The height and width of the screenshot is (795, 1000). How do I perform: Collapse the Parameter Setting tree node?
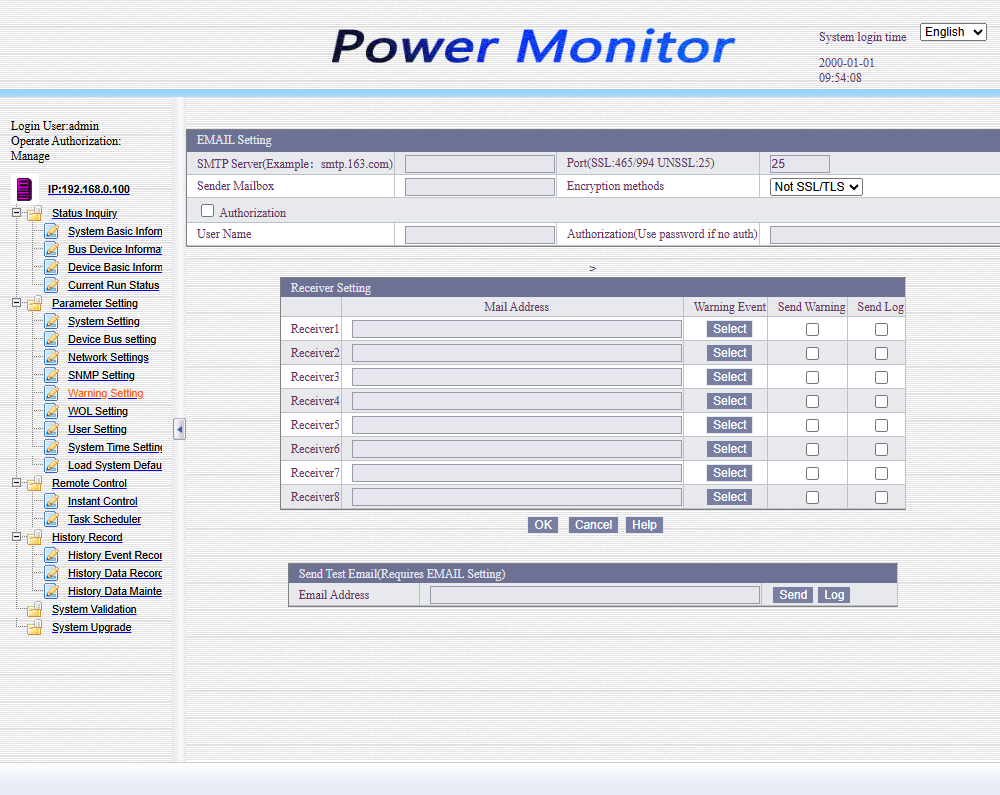[x=17, y=303]
